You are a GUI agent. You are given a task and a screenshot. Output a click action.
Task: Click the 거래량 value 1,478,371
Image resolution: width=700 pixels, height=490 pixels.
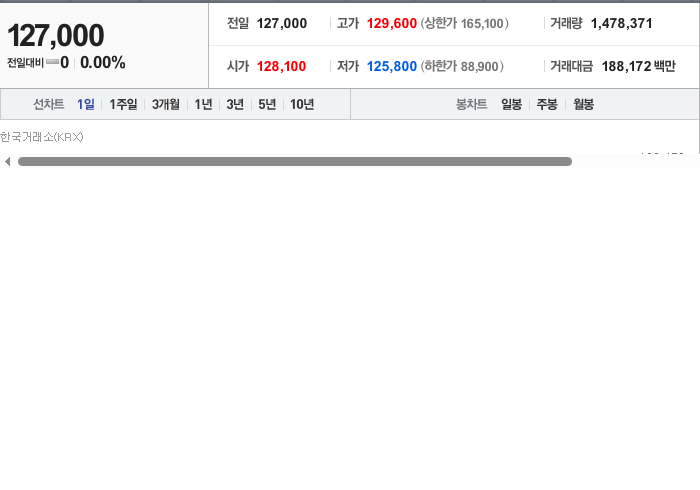tap(621, 24)
